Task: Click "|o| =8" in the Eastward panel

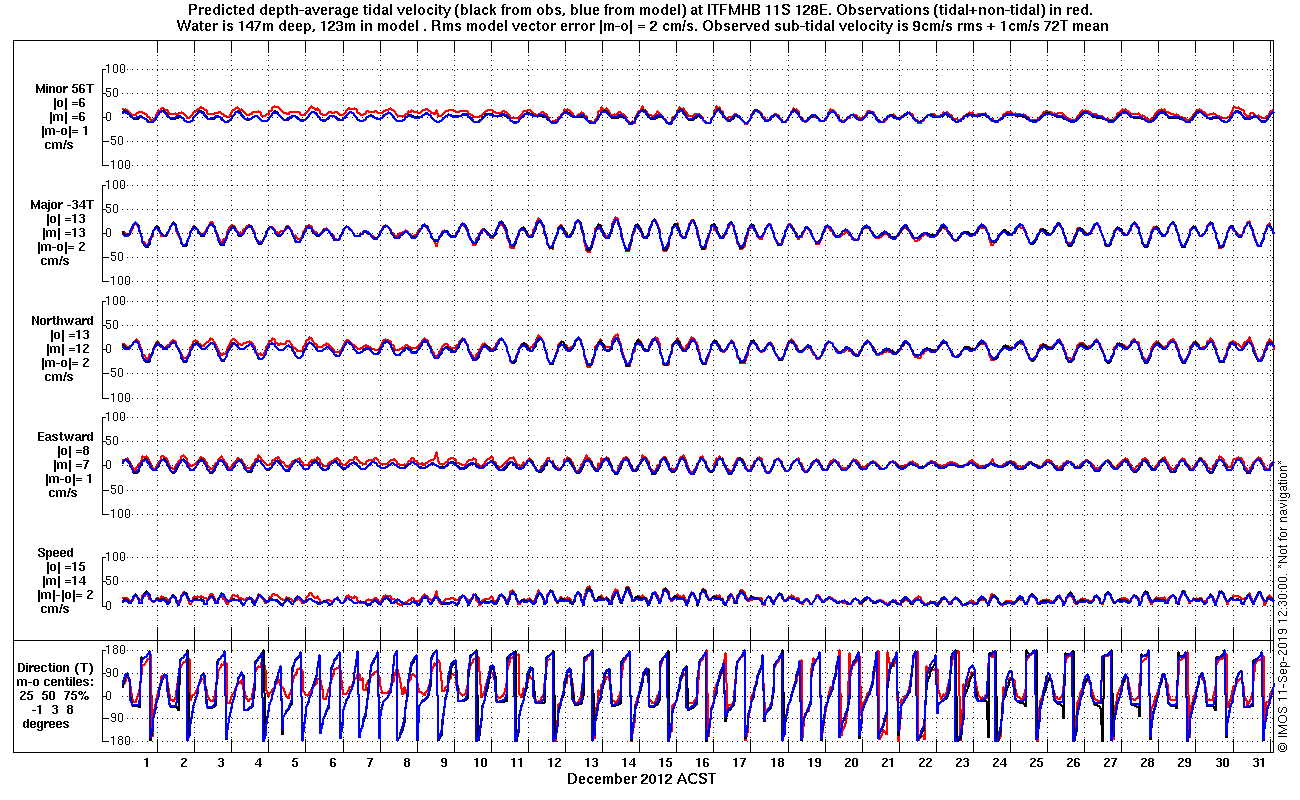Action: (72, 451)
